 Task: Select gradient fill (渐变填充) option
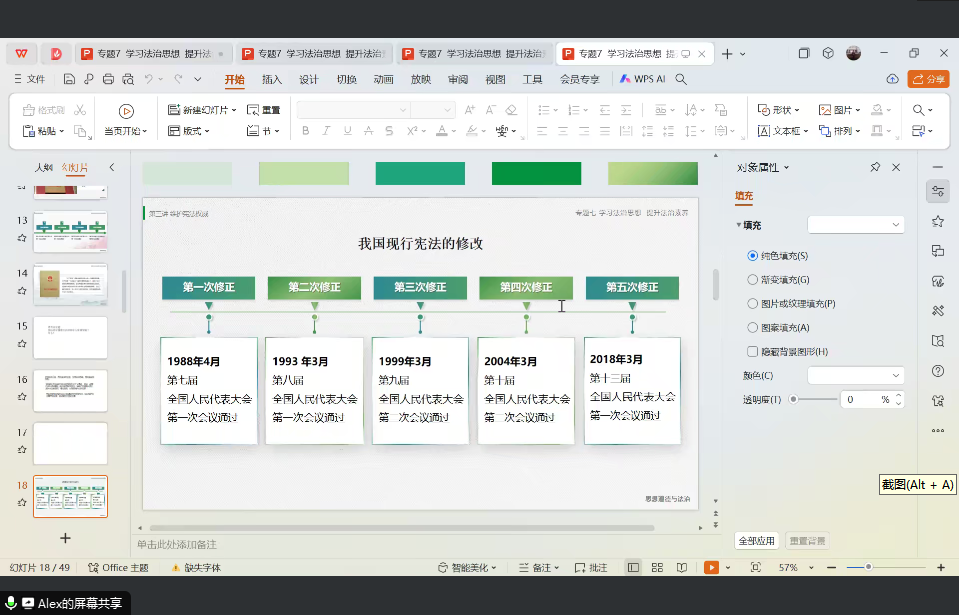[753, 280]
